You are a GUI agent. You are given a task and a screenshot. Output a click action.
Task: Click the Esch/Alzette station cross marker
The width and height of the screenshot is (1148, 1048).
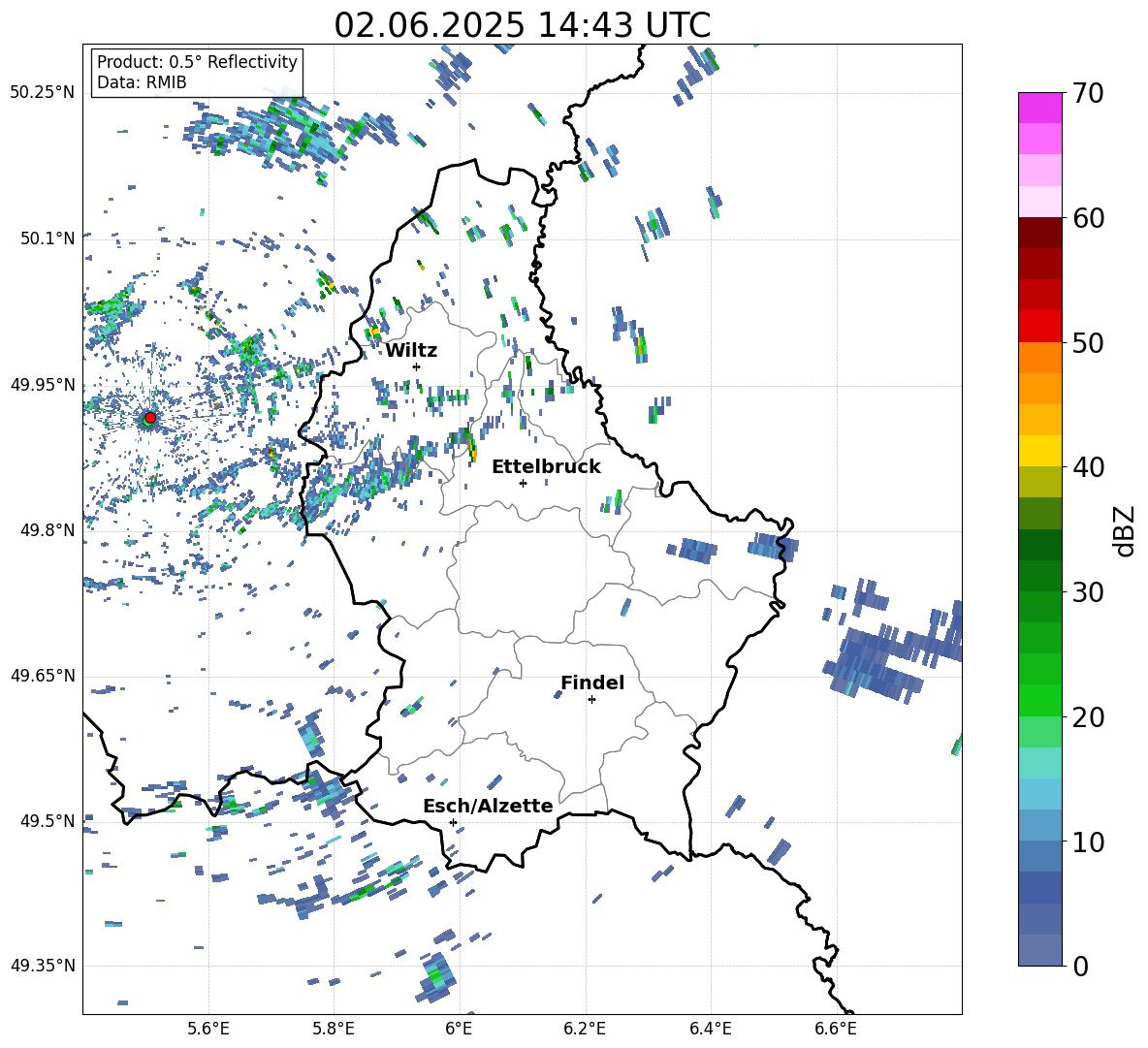pyautogui.click(x=453, y=822)
